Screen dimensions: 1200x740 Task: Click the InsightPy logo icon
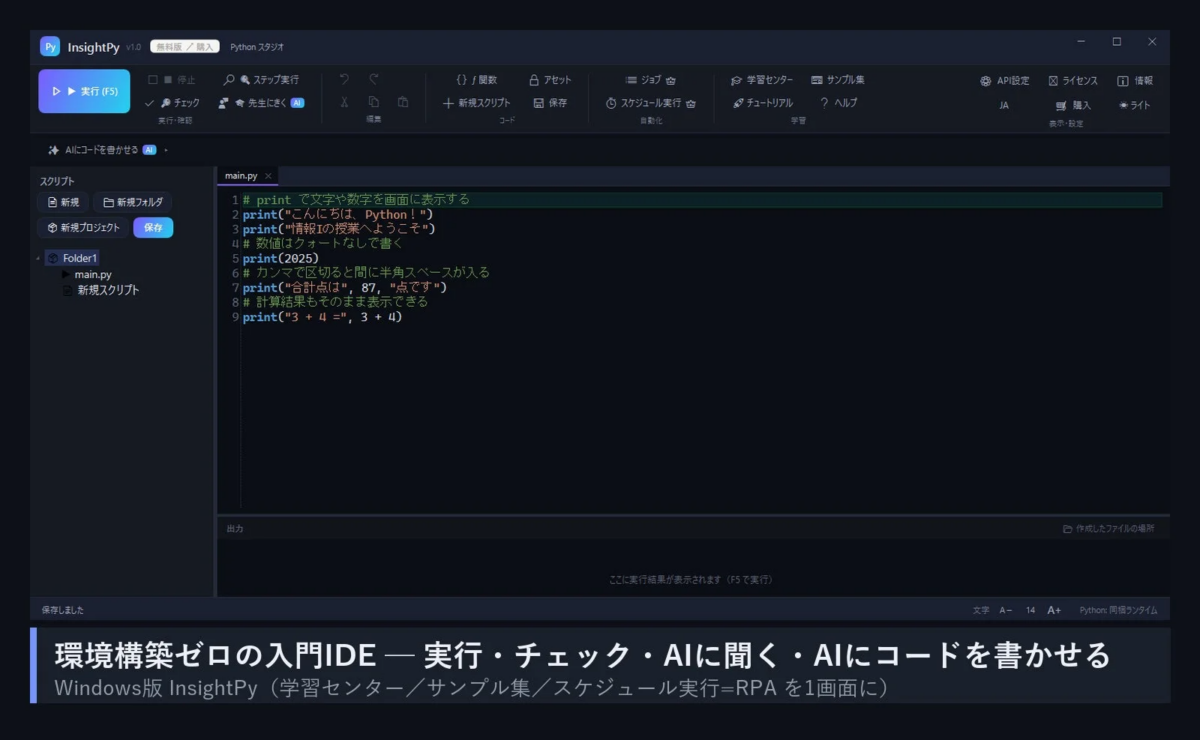(x=50, y=47)
